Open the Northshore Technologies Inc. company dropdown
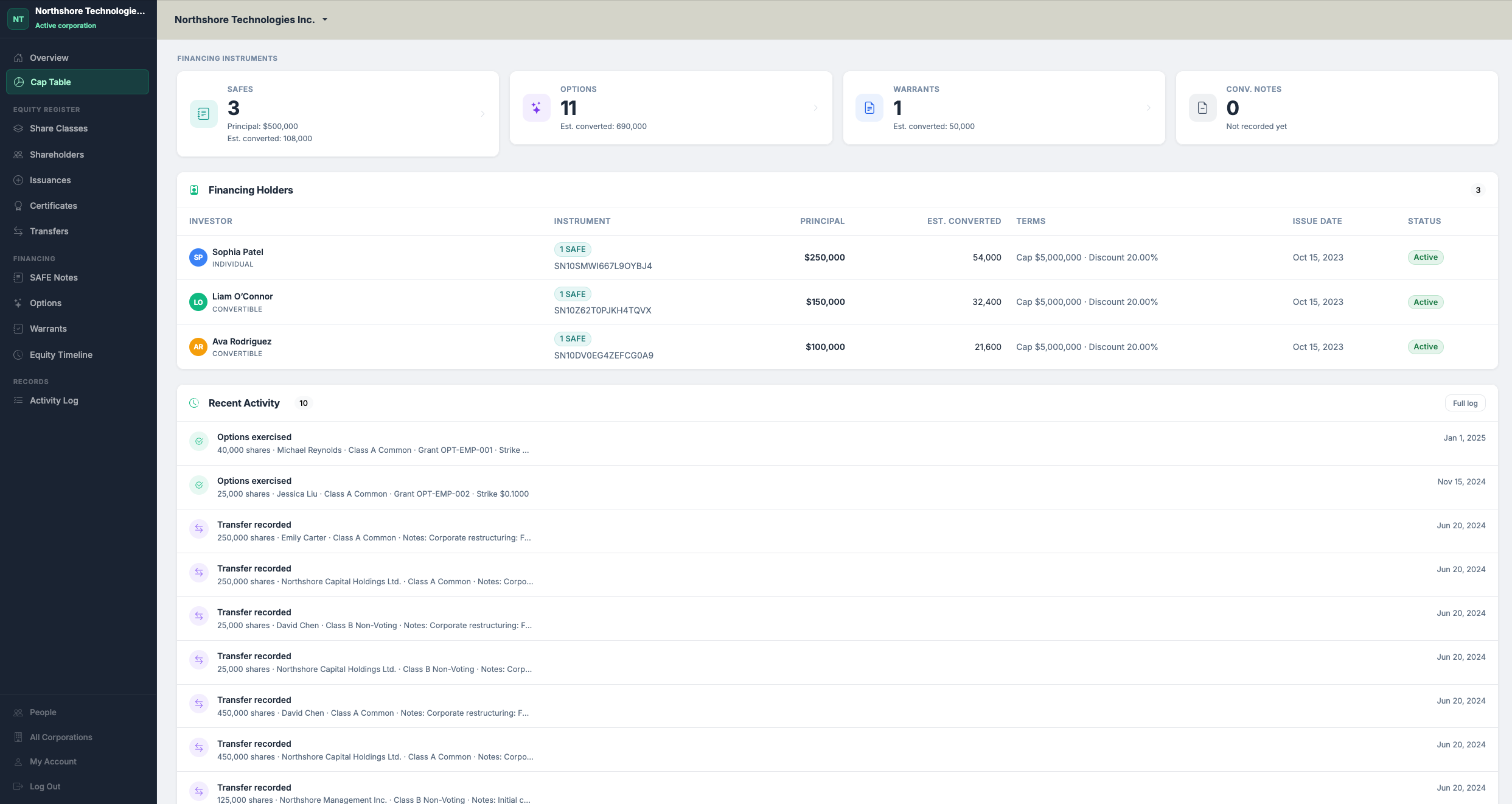The image size is (1512, 804). tap(251, 19)
